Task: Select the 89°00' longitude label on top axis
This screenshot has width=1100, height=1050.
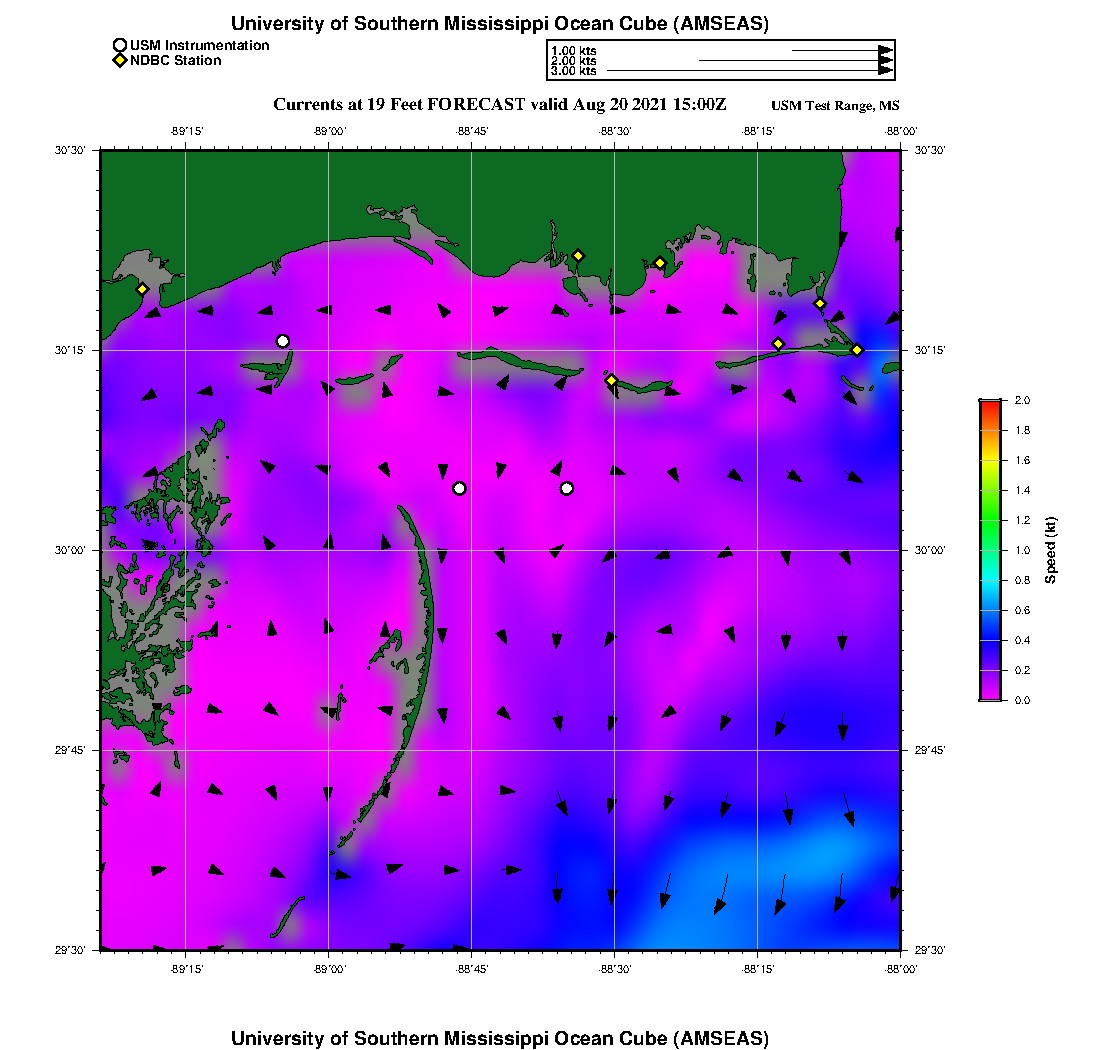Action: (328, 131)
